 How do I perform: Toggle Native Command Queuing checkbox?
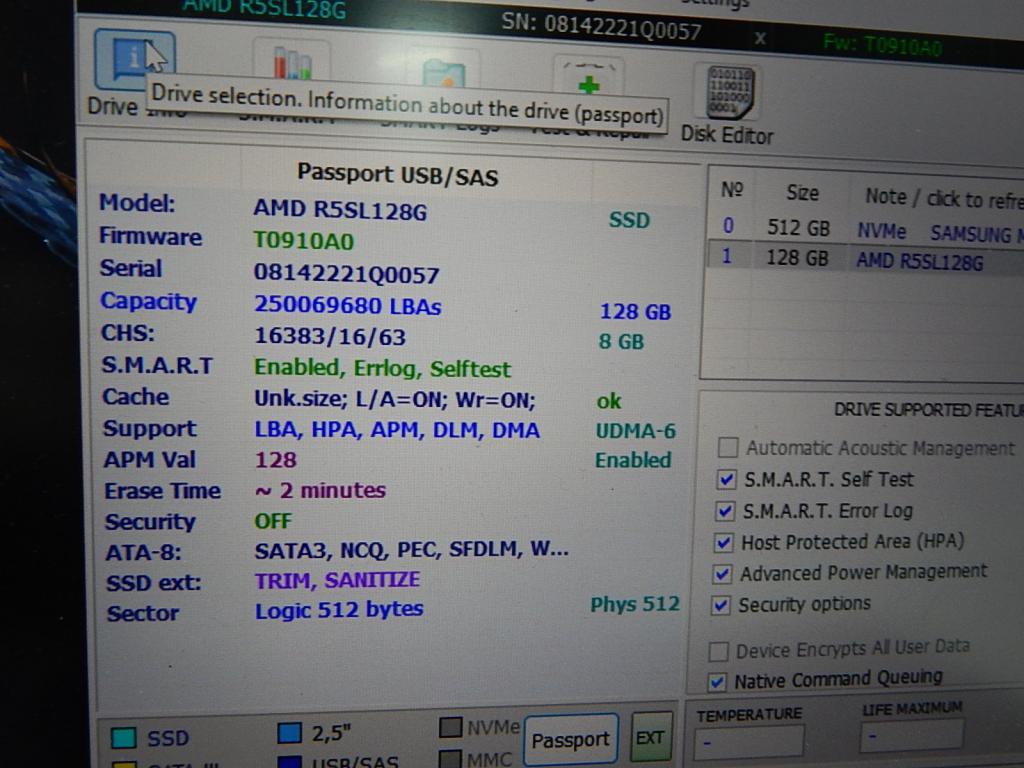[x=716, y=682]
